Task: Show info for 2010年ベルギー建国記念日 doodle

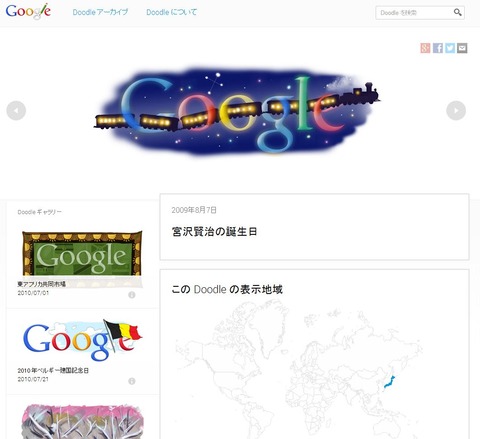Action: (132, 381)
